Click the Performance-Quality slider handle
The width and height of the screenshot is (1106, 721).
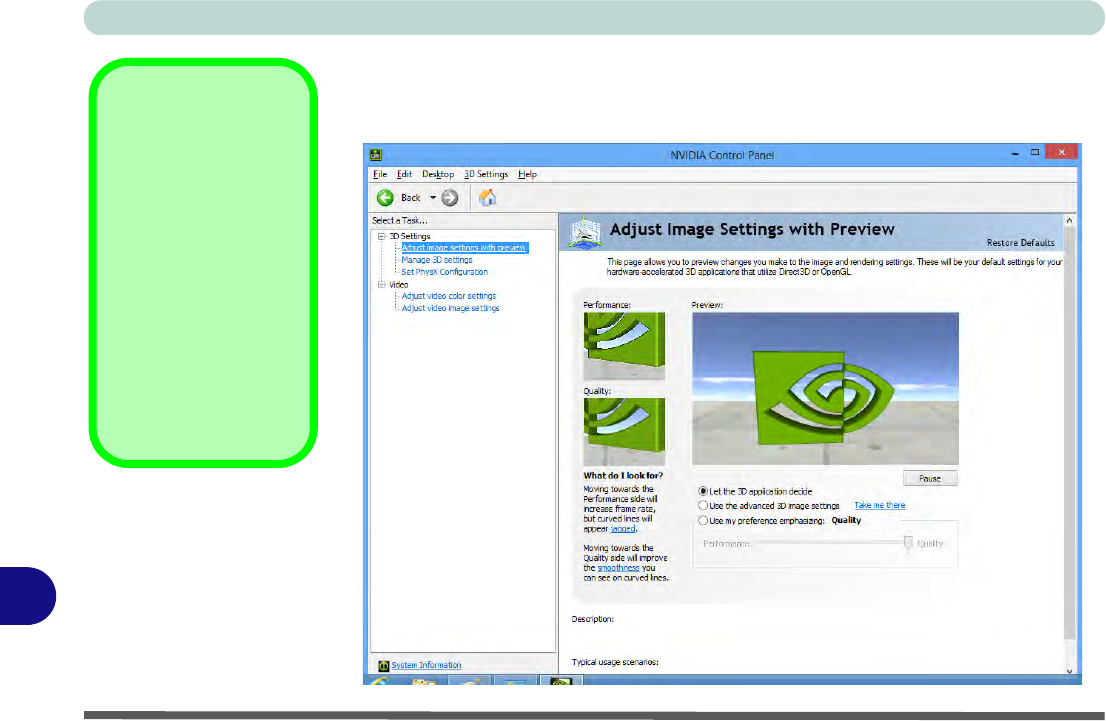click(x=908, y=543)
